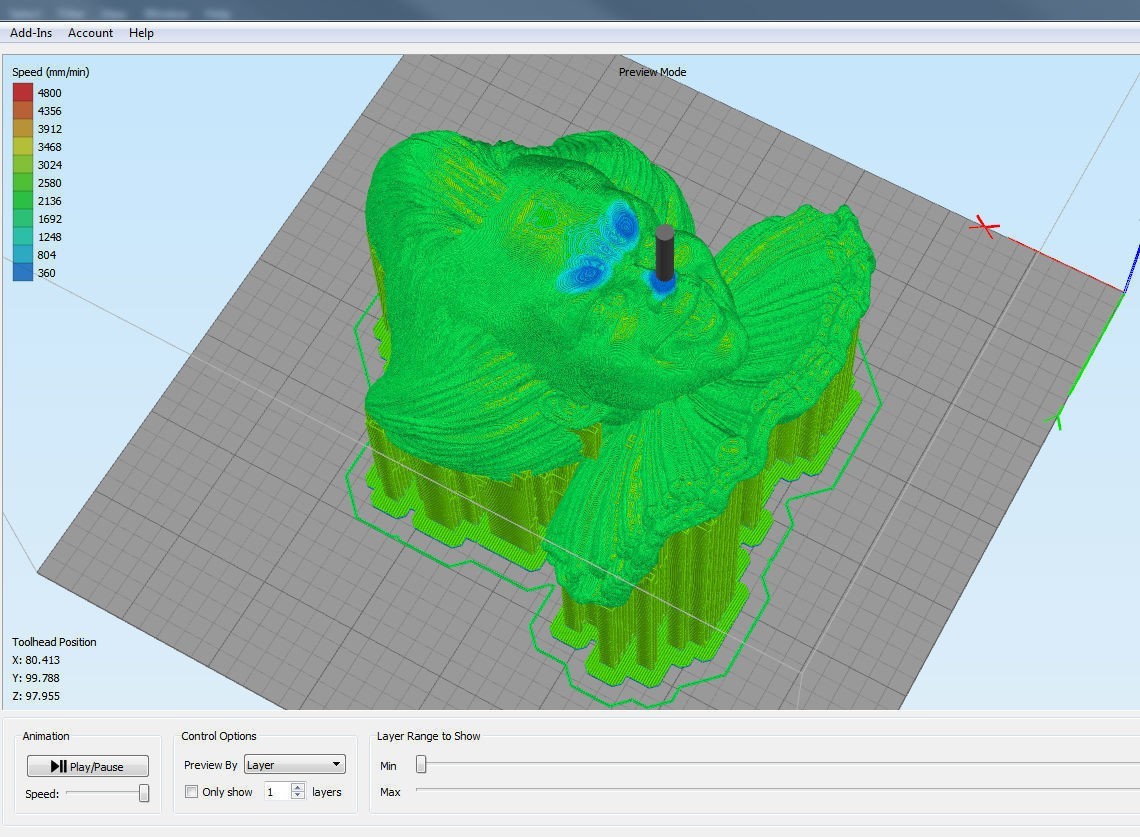
Task: Open the Preview By dropdown
Action: [x=295, y=765]
